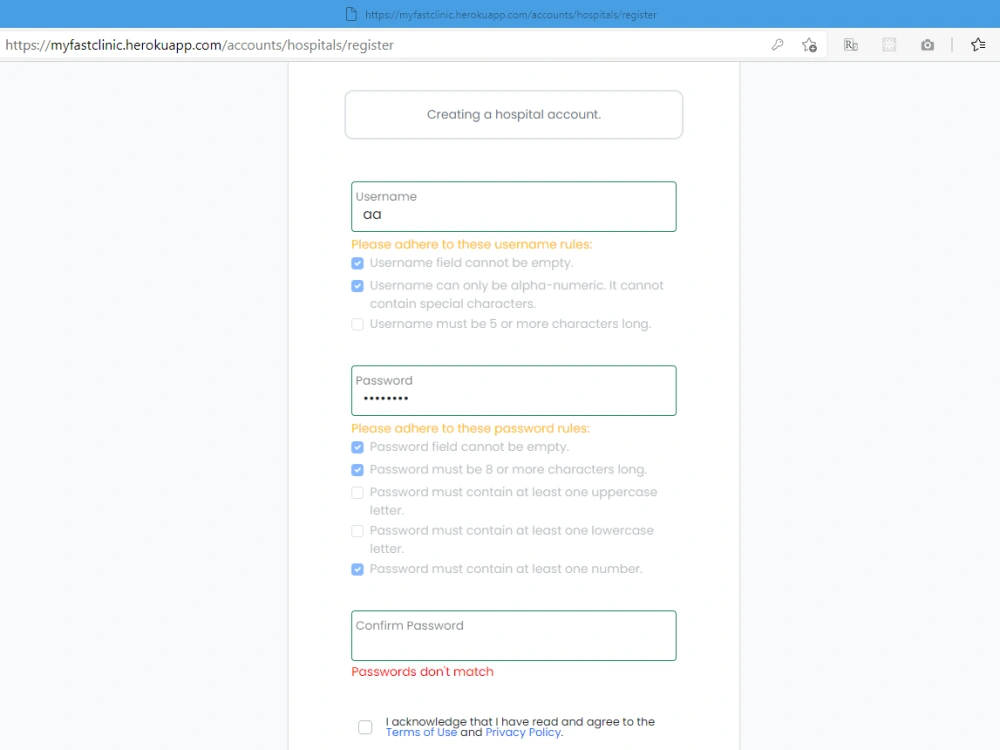Click the grid extension icon in toolbar
Image resolution: width=1000 pixels, height=750 pixels.
click(889, 45)
